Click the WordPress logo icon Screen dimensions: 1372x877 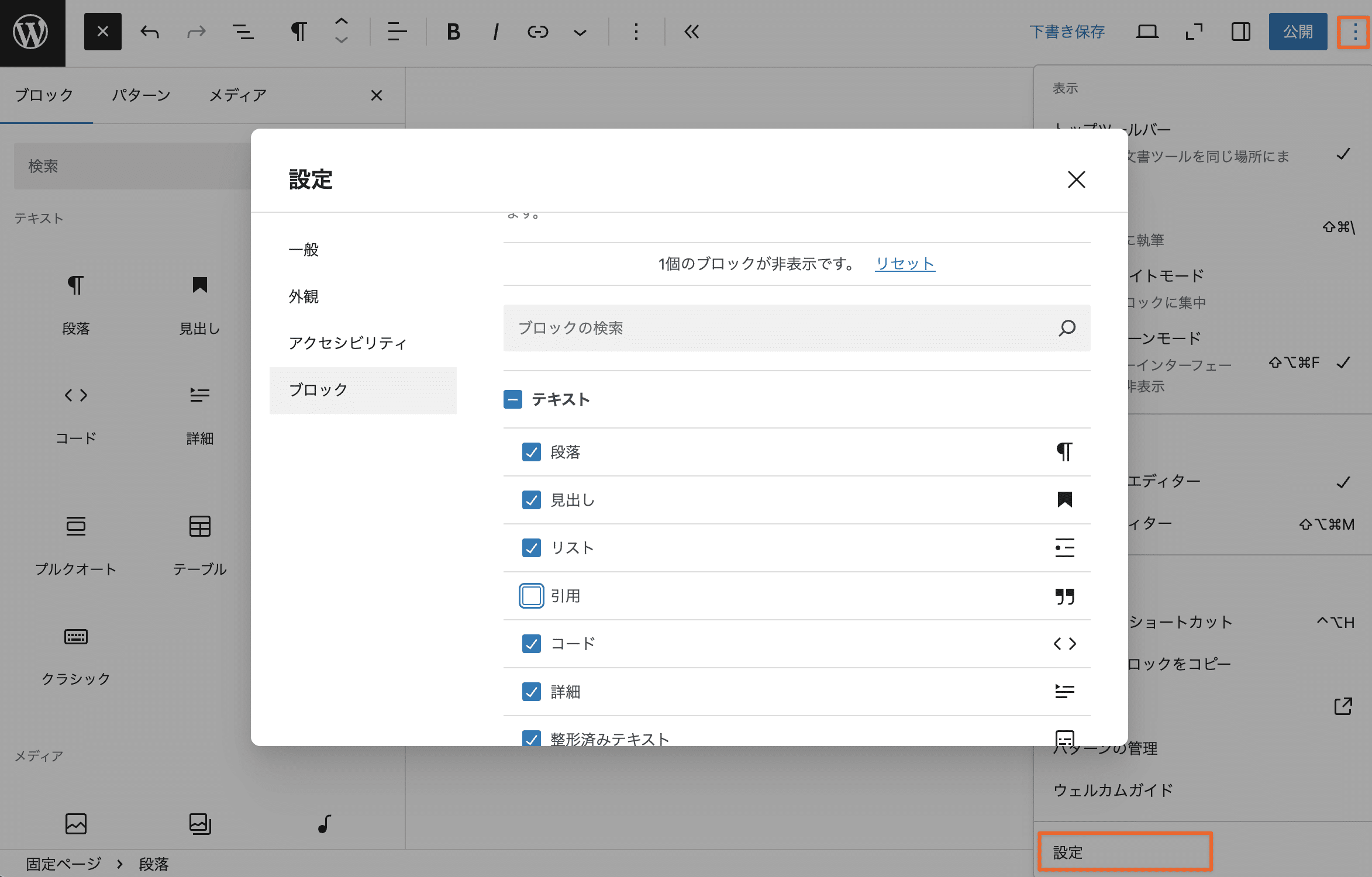pos(32,32)
